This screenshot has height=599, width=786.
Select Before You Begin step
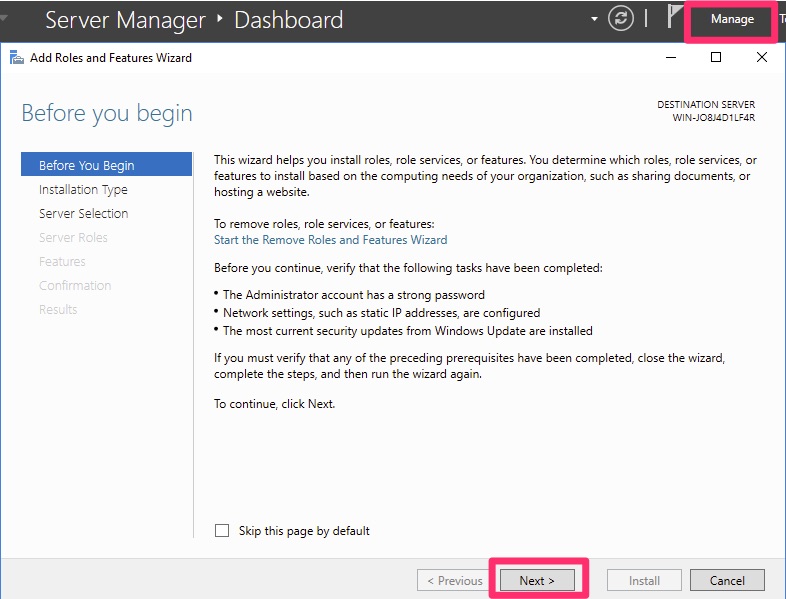coord(106,164)
